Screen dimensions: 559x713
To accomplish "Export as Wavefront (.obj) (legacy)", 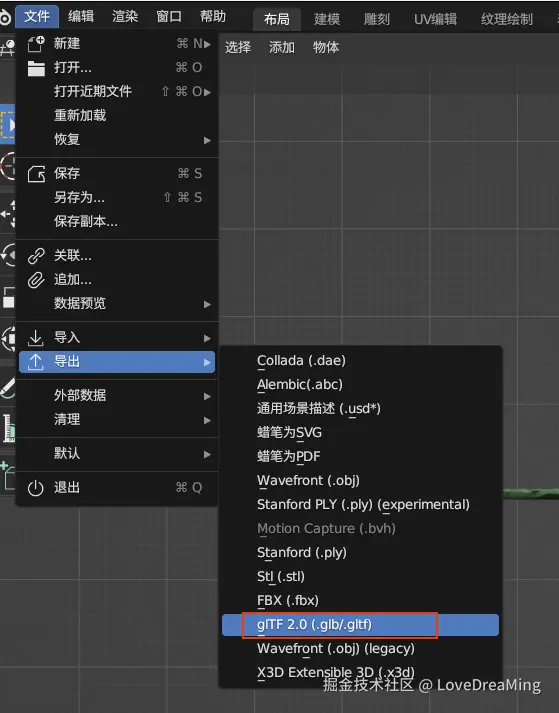I will 360,649.
